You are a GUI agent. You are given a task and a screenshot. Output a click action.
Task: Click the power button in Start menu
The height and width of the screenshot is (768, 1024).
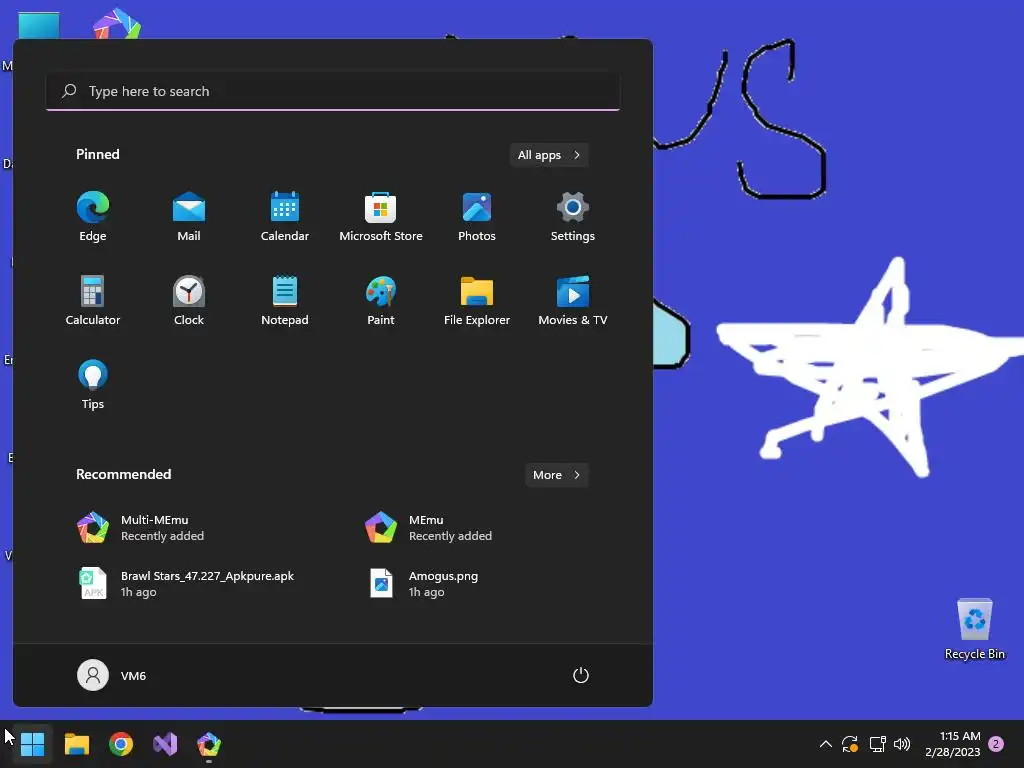tap(581, 675)
